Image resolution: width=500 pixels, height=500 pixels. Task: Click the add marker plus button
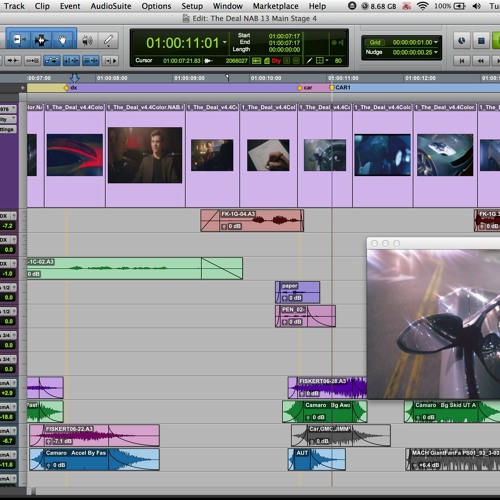pos(22,88)
